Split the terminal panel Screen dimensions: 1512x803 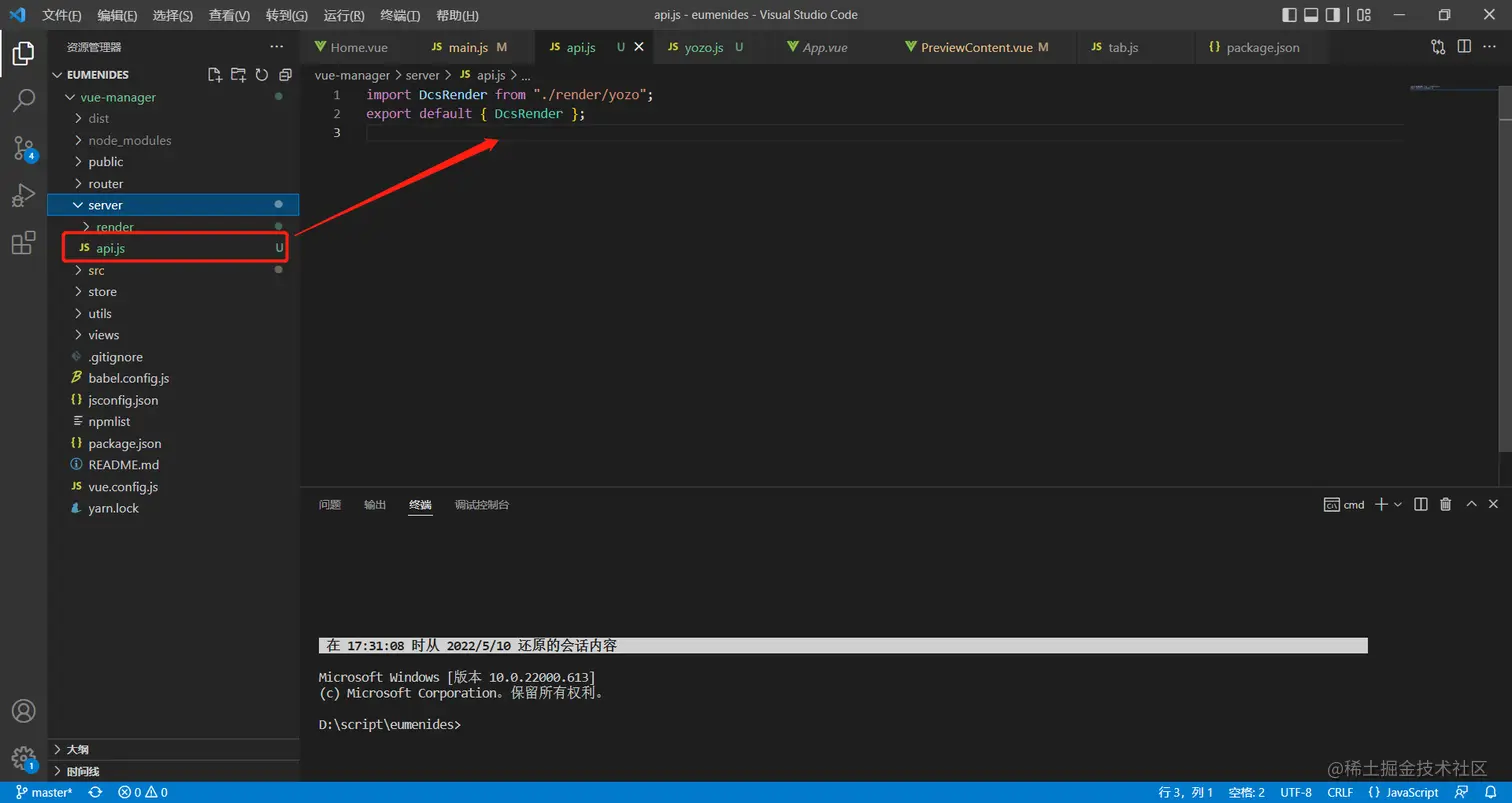click(1421, 505)
